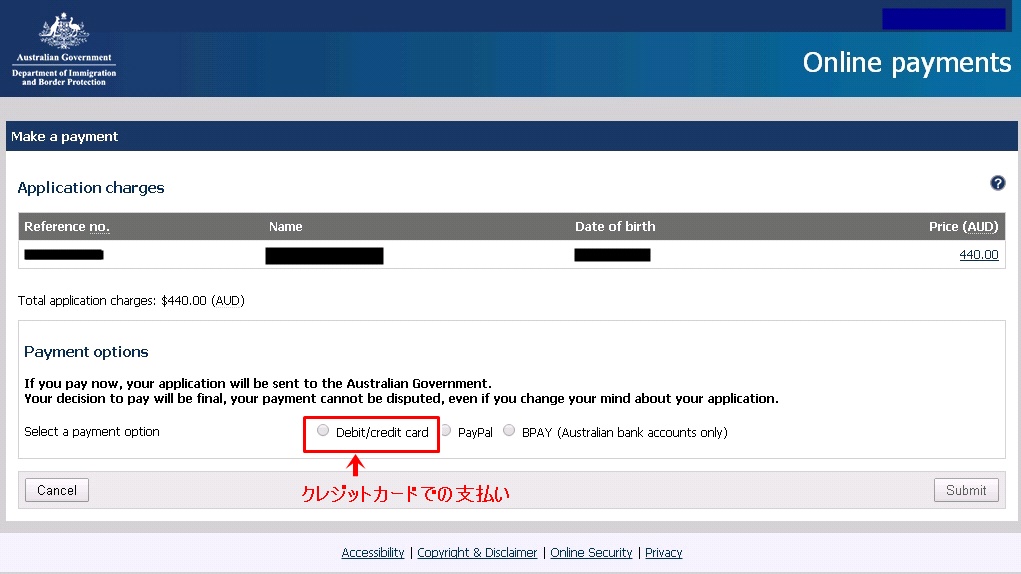Click the Name column header

pyautogui.click(x=285, y=227)
